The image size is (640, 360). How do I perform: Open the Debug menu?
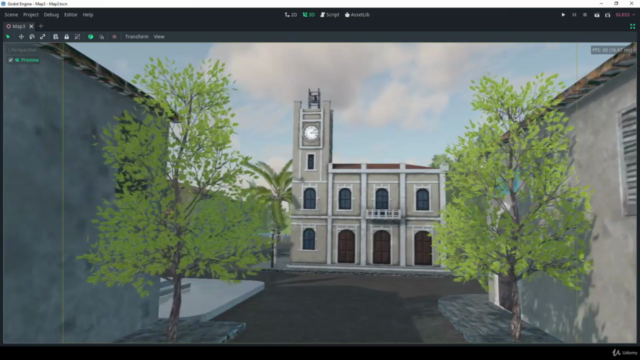tap(51, 15)
